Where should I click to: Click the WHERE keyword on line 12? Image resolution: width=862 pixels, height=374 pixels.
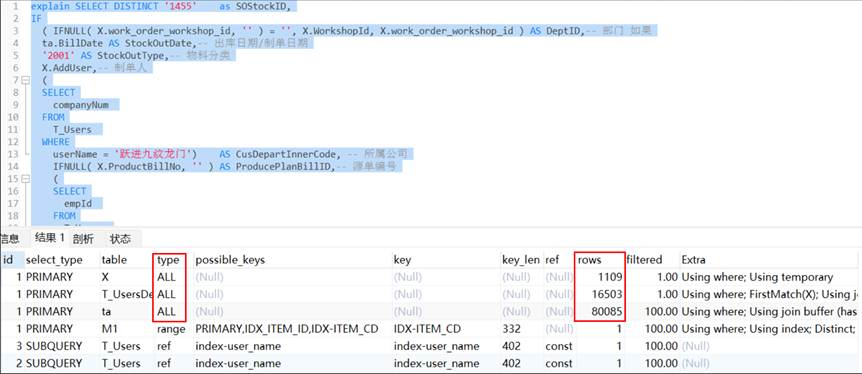point(56,141)
